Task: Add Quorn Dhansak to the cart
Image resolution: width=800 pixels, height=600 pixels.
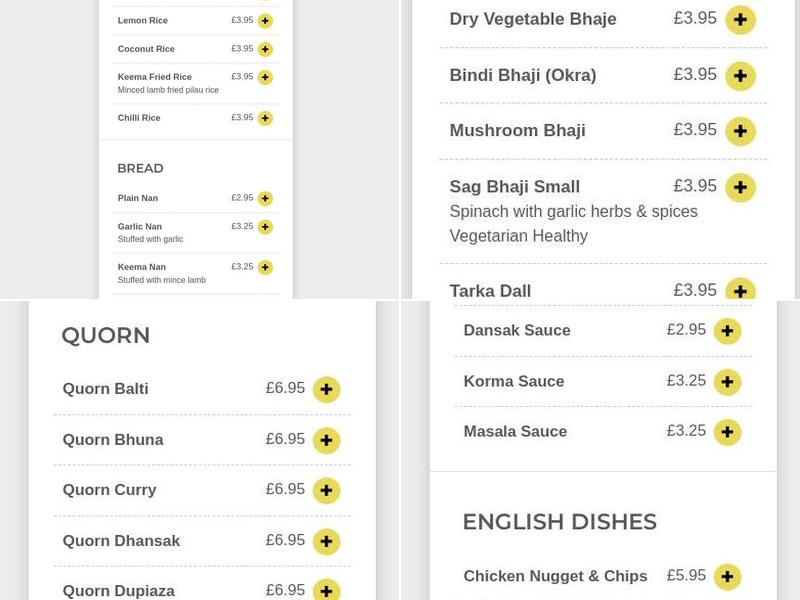Action: [x=326, y=540]
